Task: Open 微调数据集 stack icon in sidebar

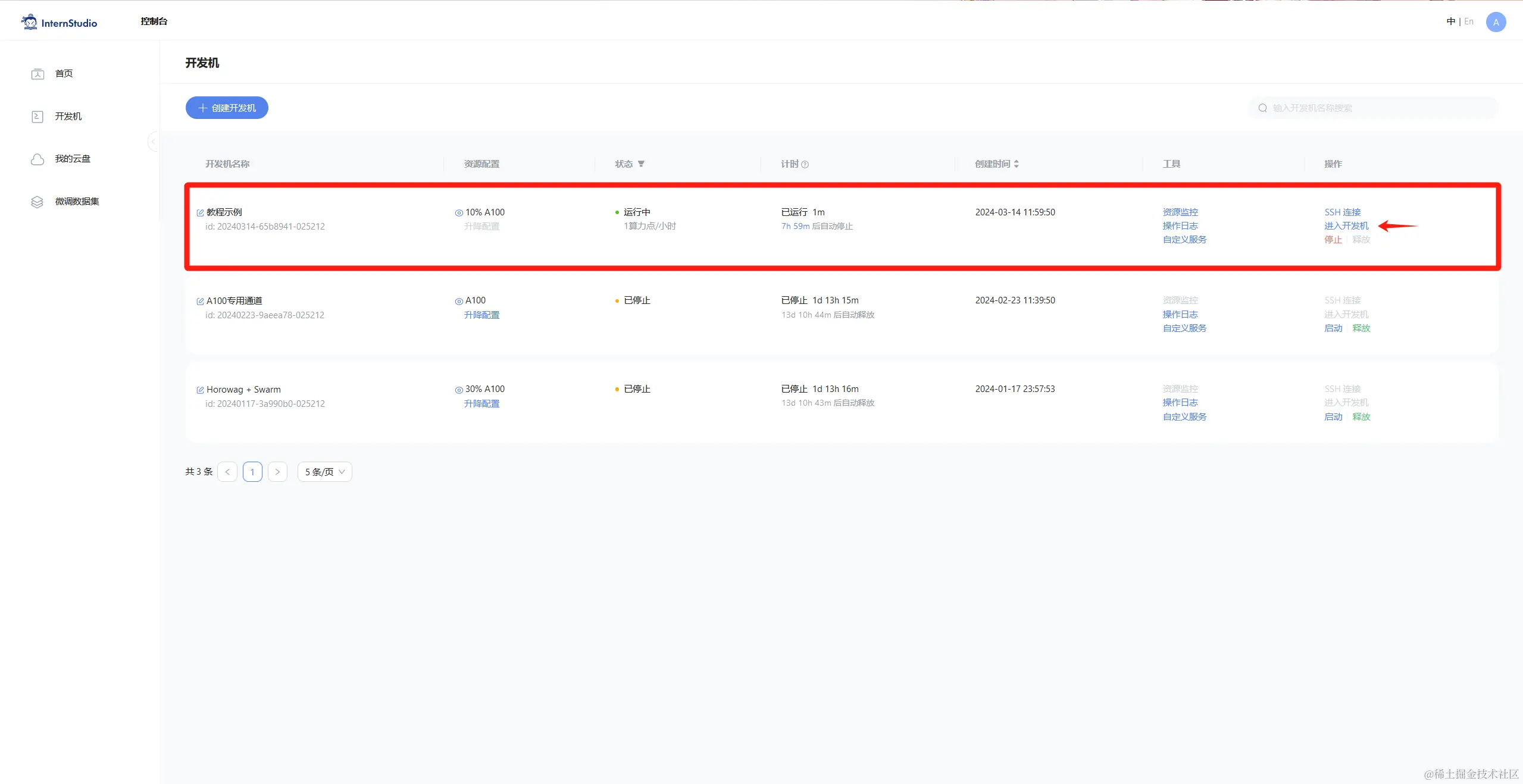Action: pyautogui.click(x=37, y=202)
